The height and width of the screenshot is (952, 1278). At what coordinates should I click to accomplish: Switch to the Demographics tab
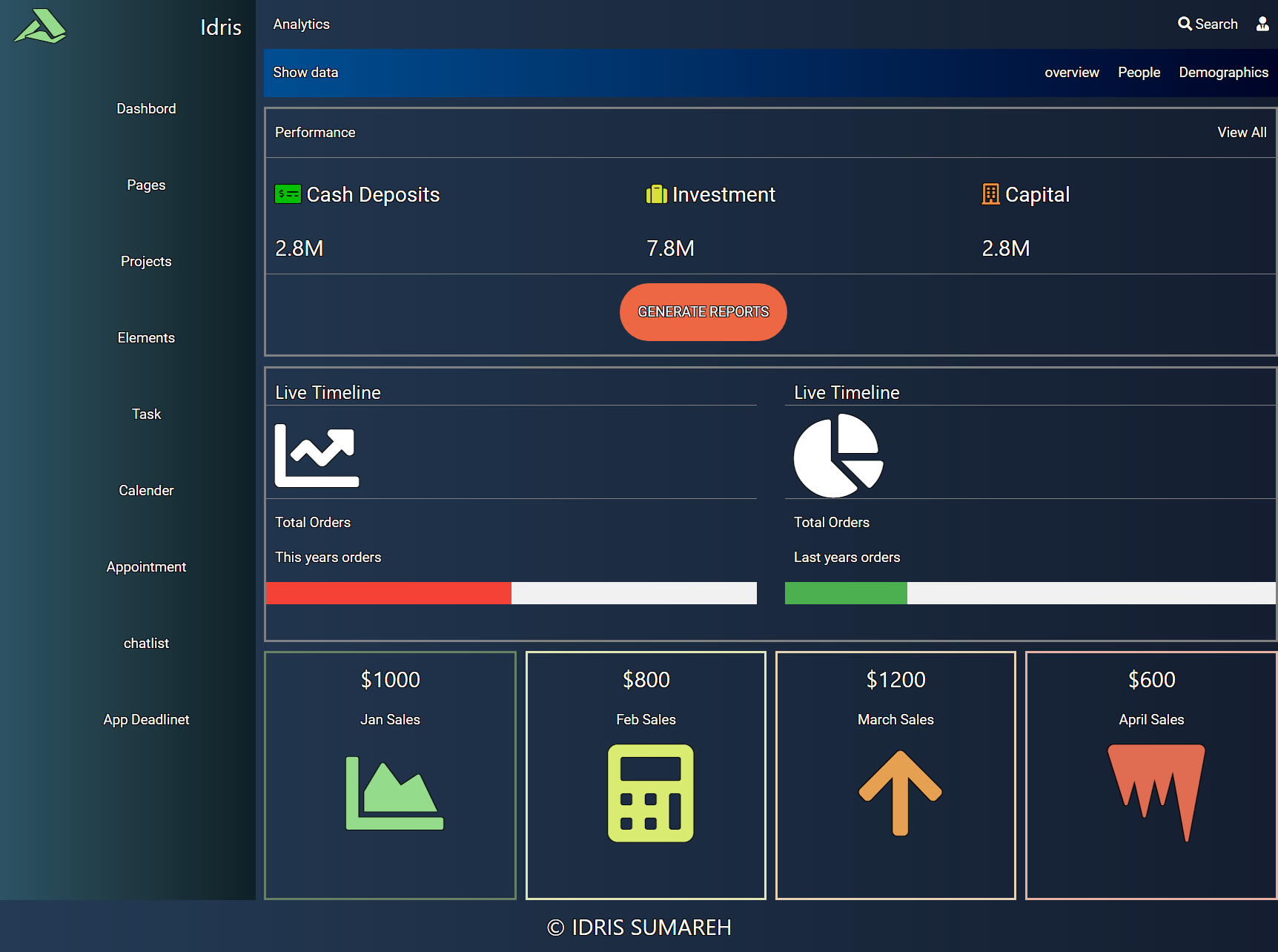(x=1224, y=72)
